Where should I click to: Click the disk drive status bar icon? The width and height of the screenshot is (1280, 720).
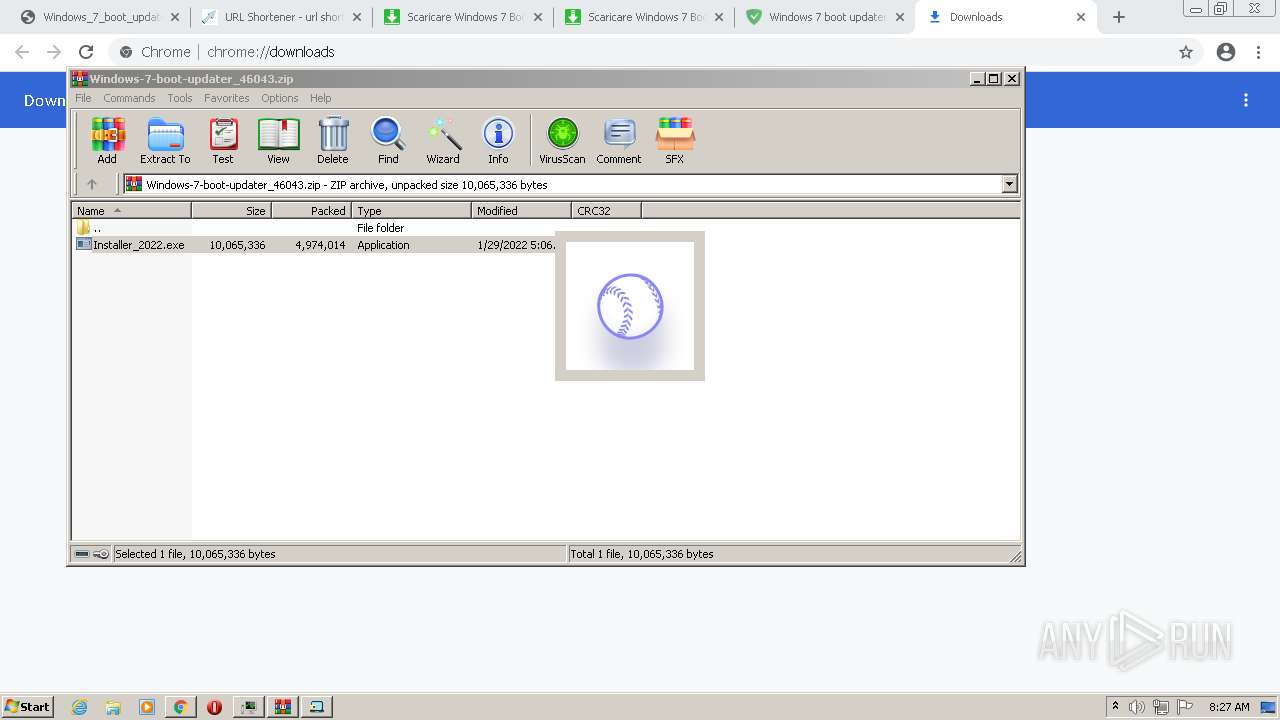click(82, 554)
